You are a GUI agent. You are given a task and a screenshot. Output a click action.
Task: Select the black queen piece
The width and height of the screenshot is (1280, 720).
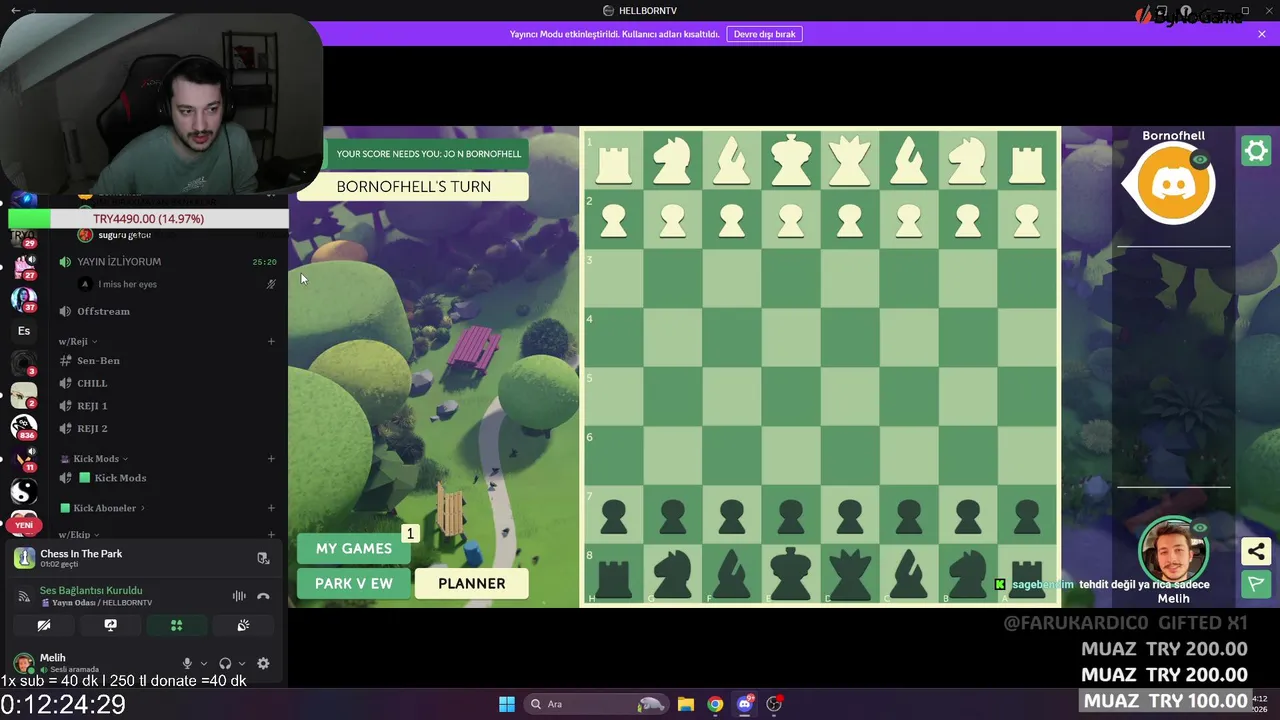pos(849,574)
